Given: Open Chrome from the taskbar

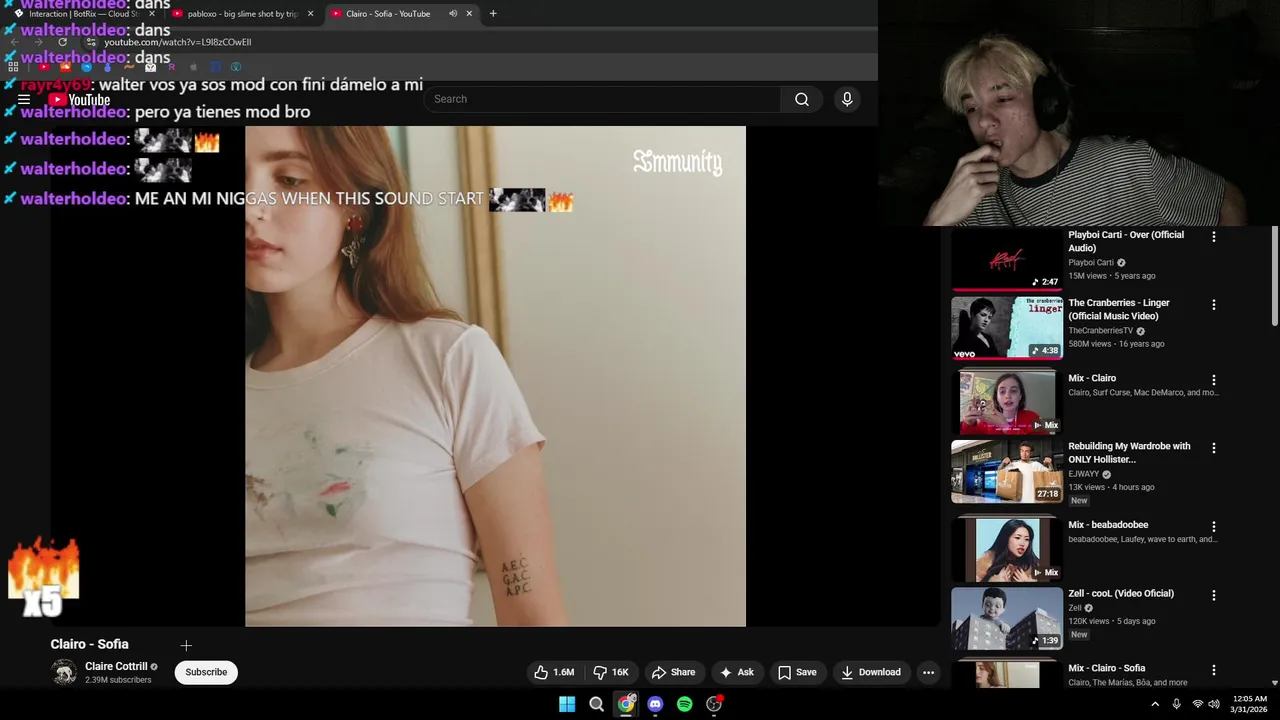Looking at the screenshot, I should tap(626, 704).
